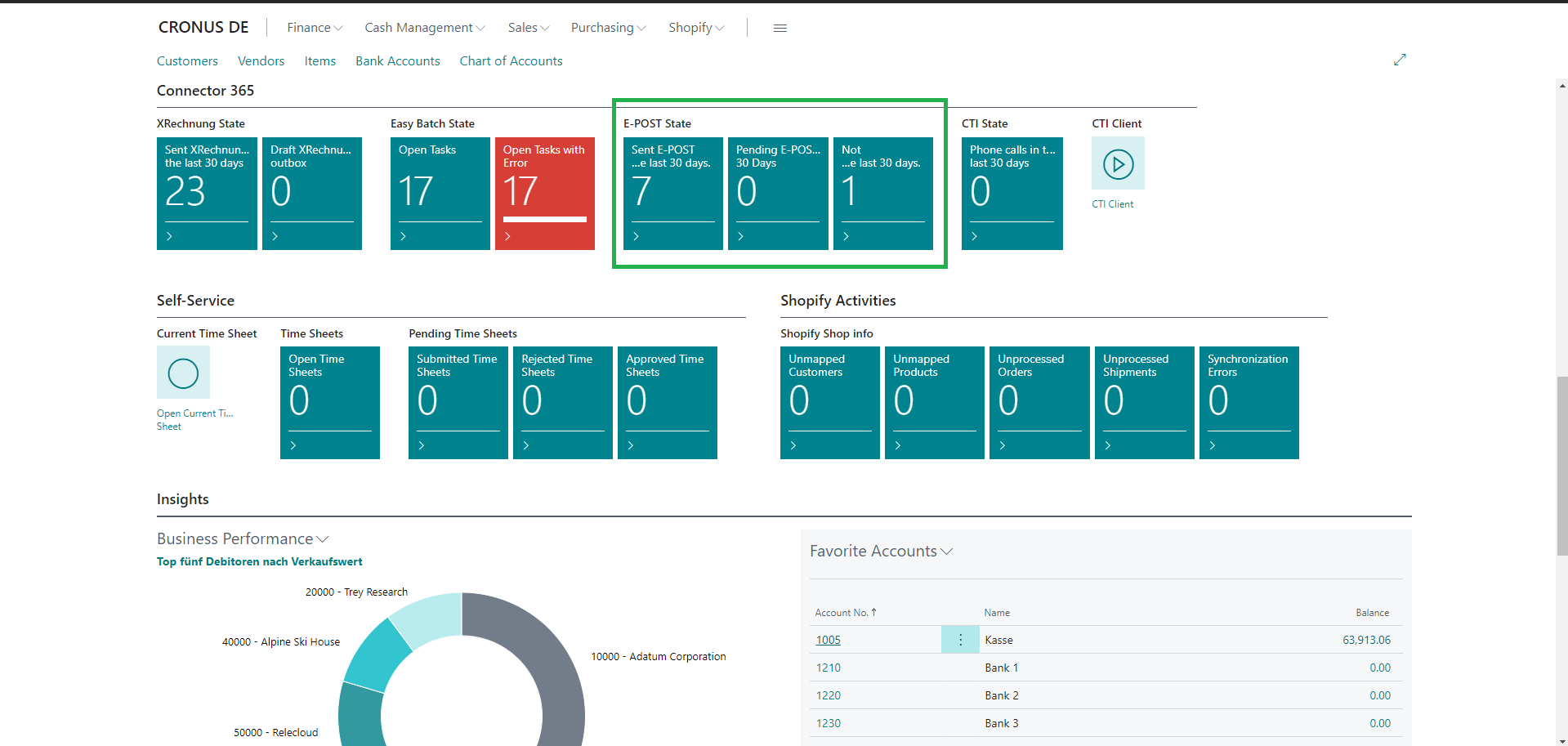Open Draft XRechnung outbox tile
This screenshot has height=746, width=1568.
[x=312, y=193]
